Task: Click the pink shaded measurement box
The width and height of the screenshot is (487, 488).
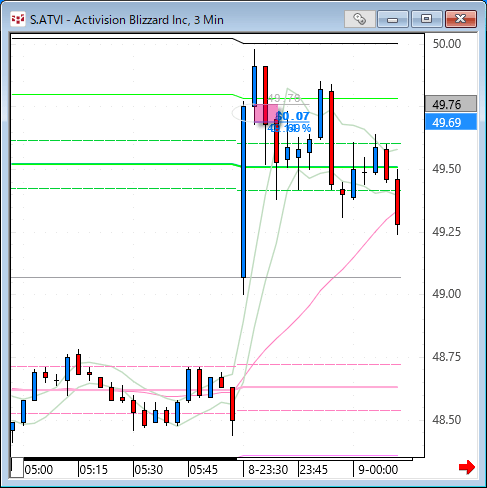Action: pos(266,114)
